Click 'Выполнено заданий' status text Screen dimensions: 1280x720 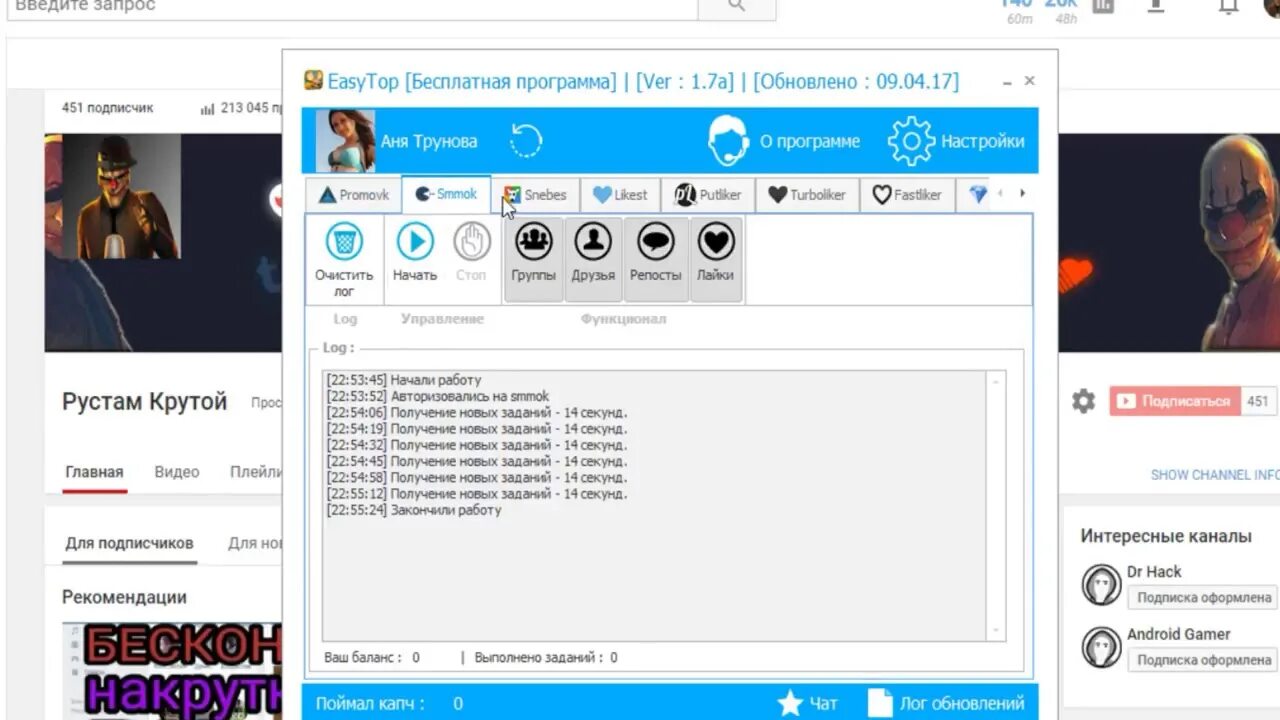click(x=546, y=658)
